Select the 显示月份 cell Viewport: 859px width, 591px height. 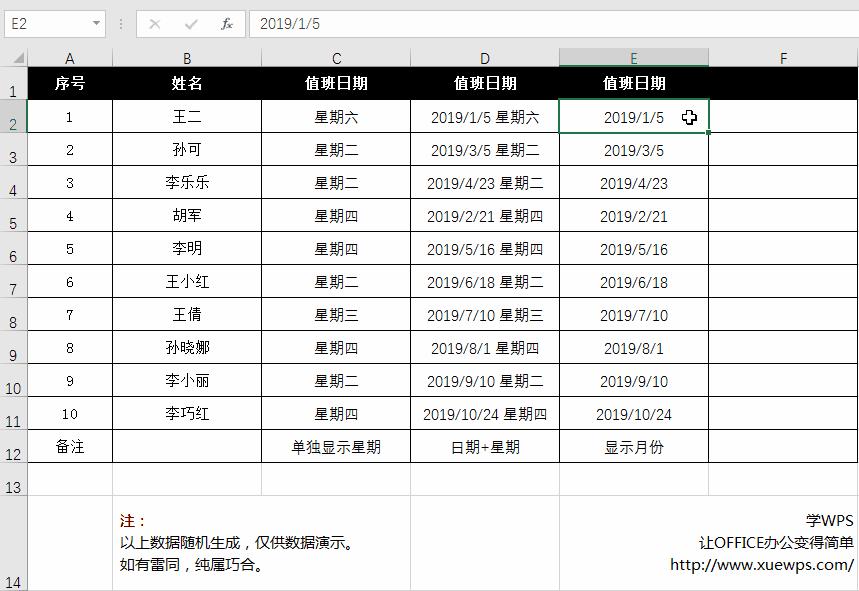633,447
